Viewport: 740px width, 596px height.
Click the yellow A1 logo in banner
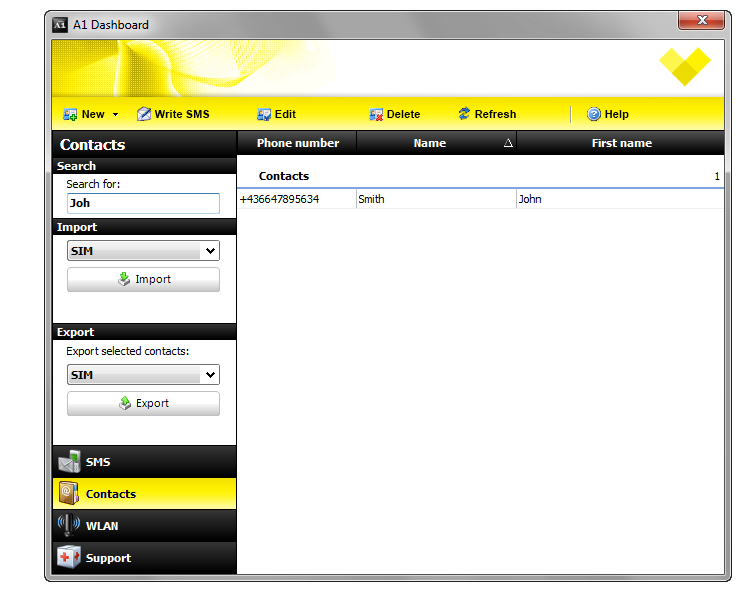685,66
